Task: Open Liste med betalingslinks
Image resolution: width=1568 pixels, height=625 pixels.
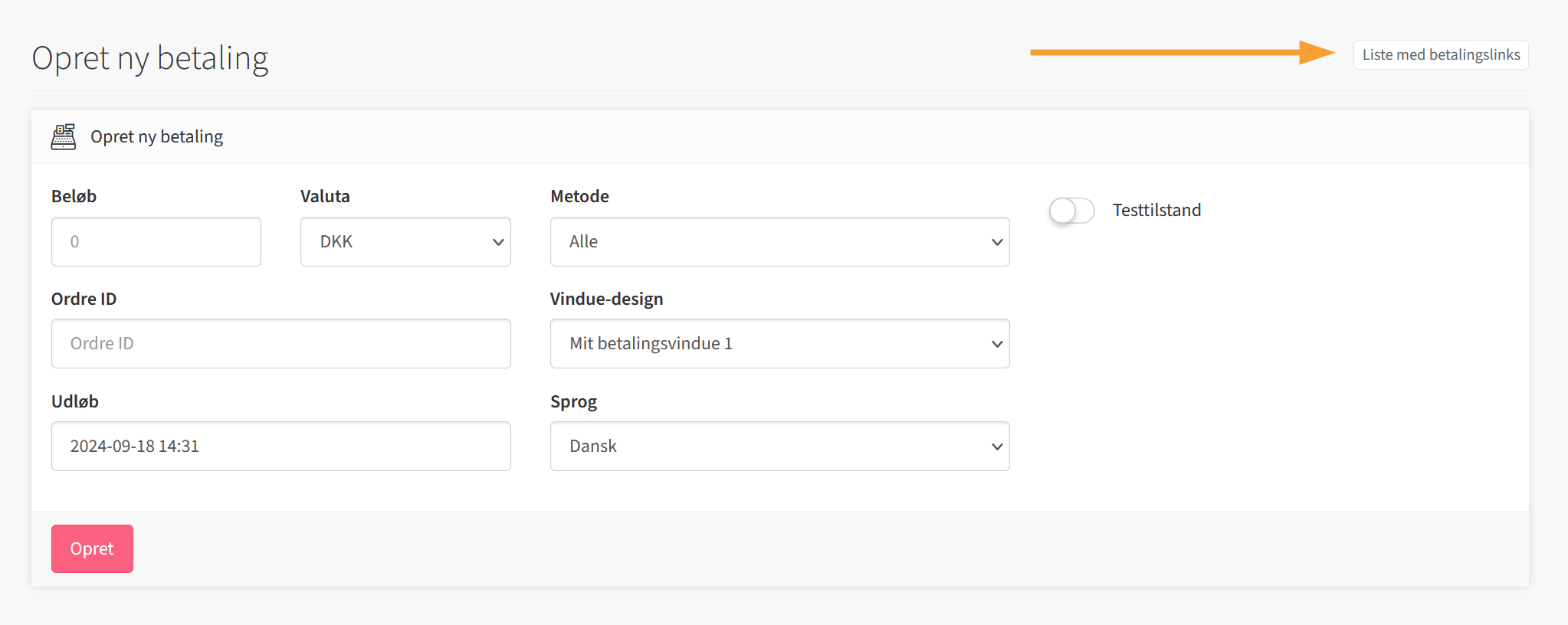Action: pyautogui.click(x=1441, y=55)
